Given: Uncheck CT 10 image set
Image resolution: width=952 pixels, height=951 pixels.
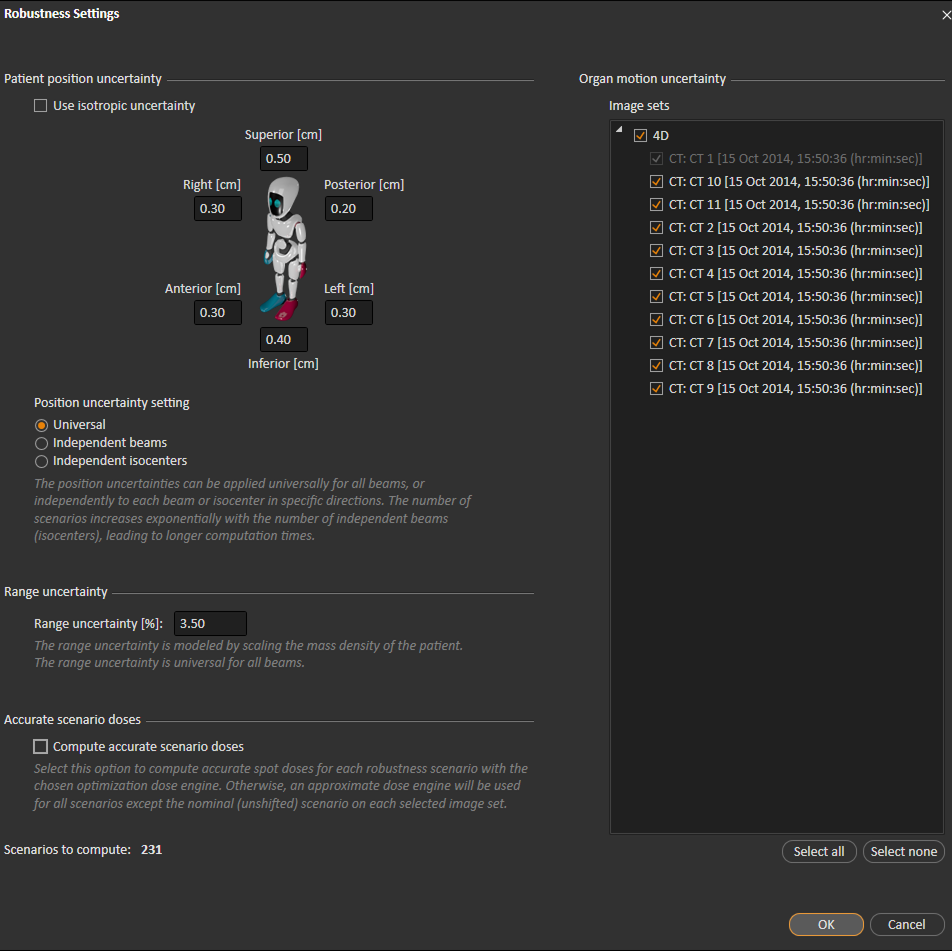Looking at the screenshot, I should [656, 182].
